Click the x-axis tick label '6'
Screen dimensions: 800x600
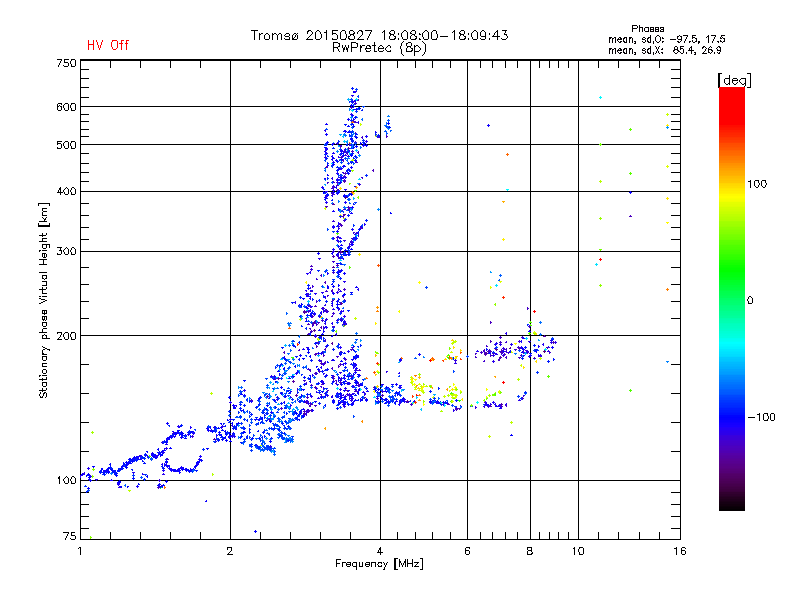[x=467, y=551]
